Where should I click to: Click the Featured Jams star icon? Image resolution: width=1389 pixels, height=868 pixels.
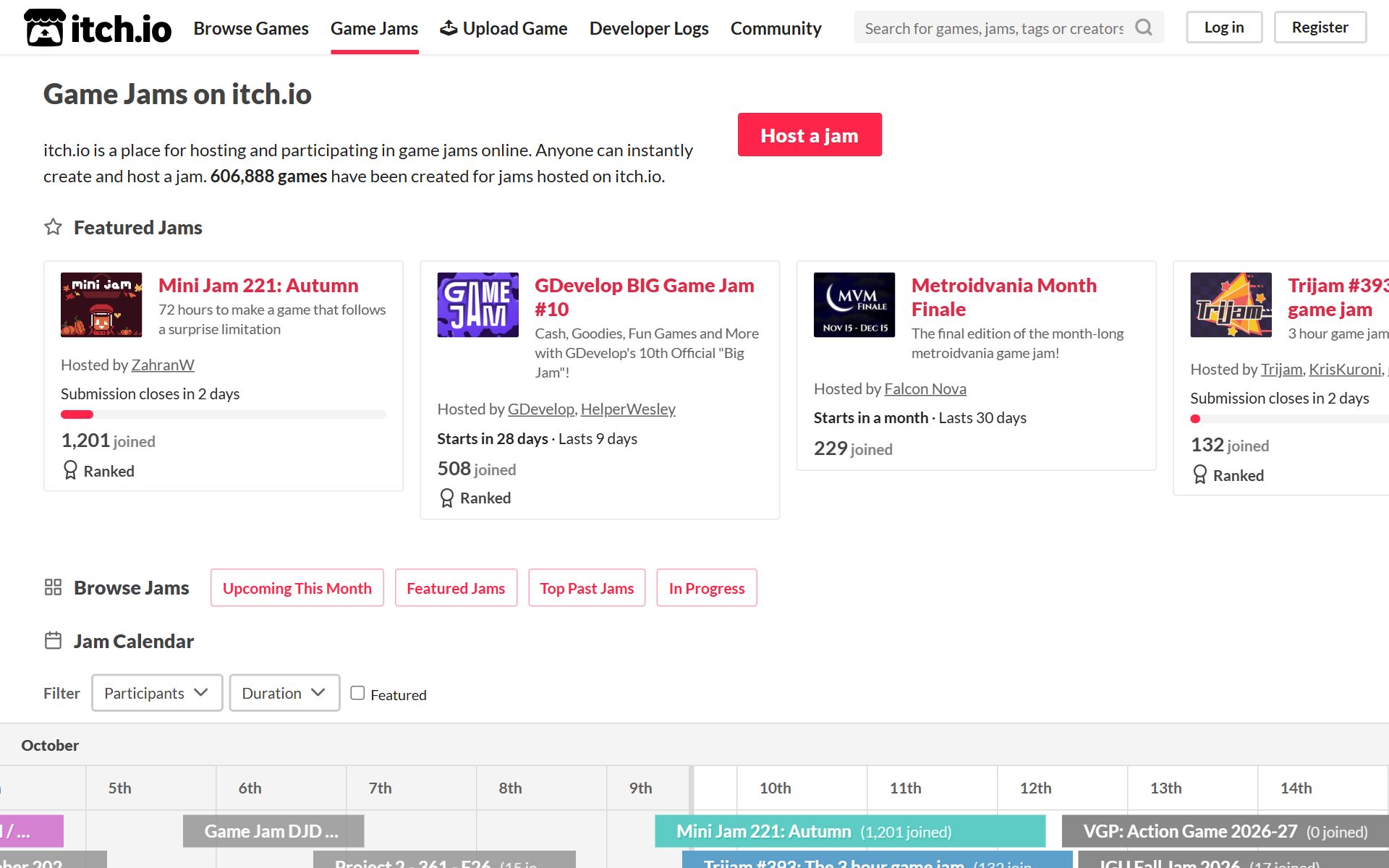53,227
